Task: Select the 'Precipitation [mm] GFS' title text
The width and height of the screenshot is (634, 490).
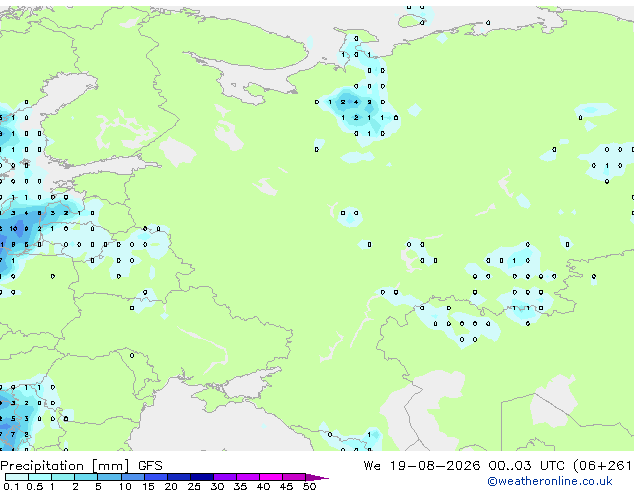Action: (x=81, y=466)
